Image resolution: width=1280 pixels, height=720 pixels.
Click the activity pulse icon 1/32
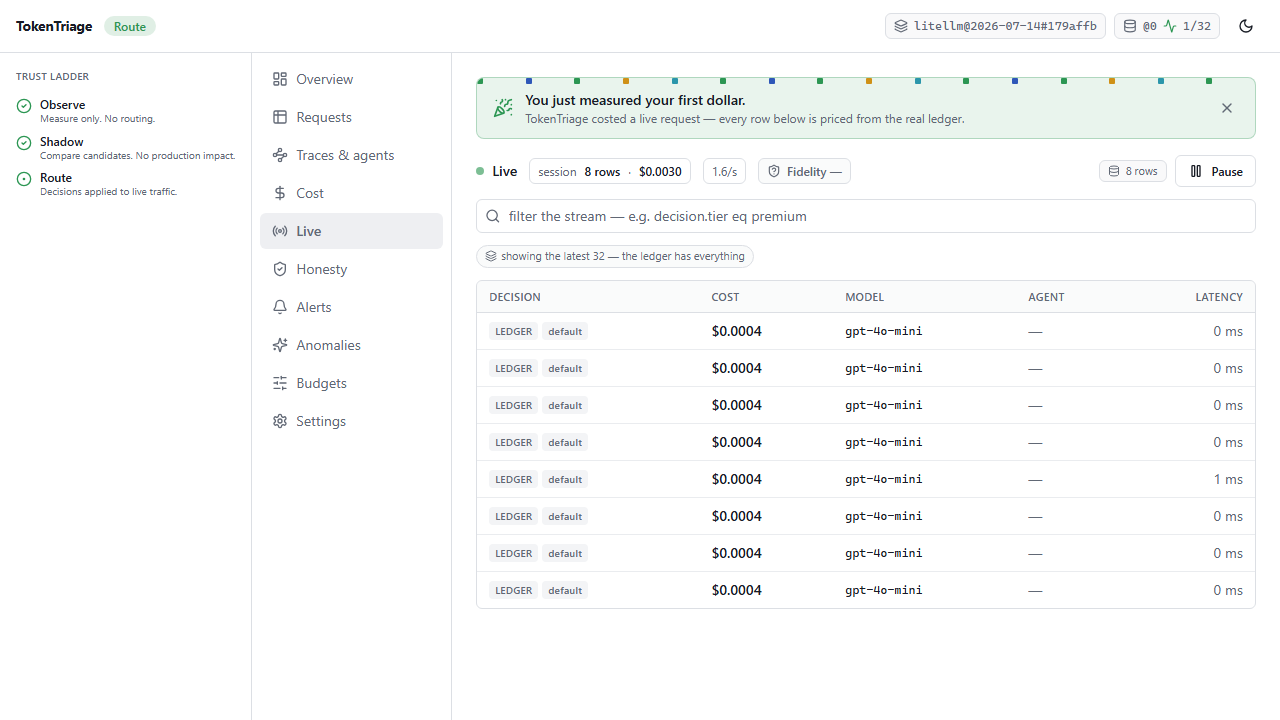pos(1170,26)
